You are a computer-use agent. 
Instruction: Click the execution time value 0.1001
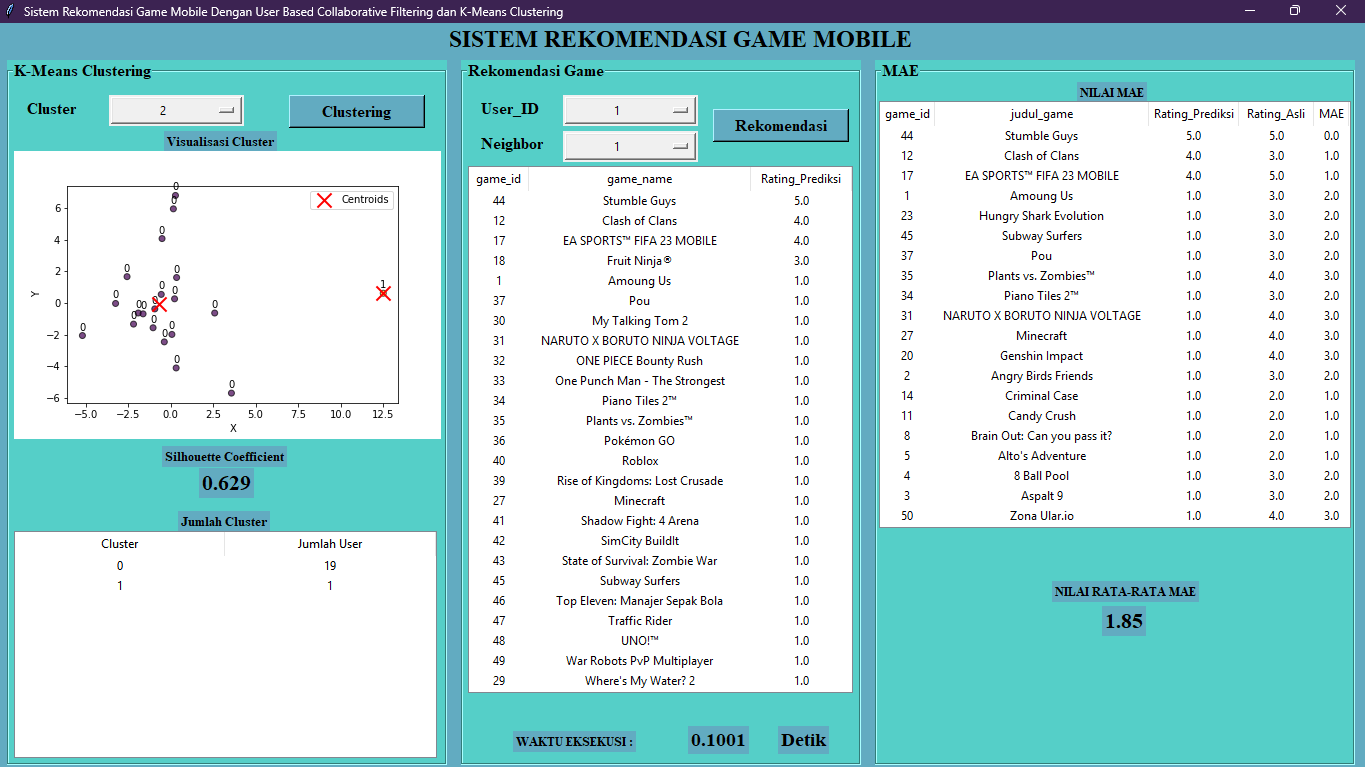click(x=717, y=739)
